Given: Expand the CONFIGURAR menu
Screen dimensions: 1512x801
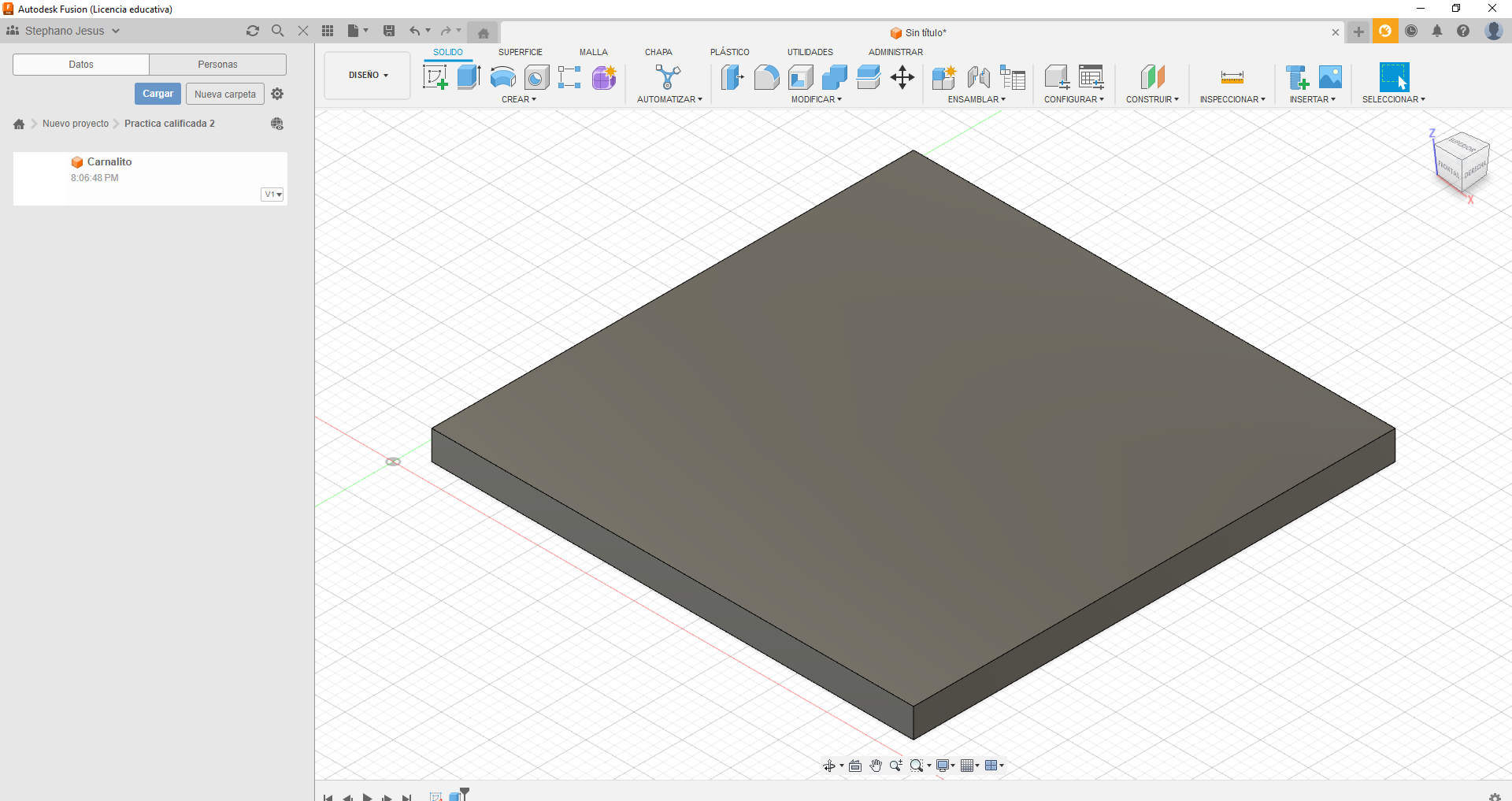Looking at the screenshot, I should (1074, 99).
